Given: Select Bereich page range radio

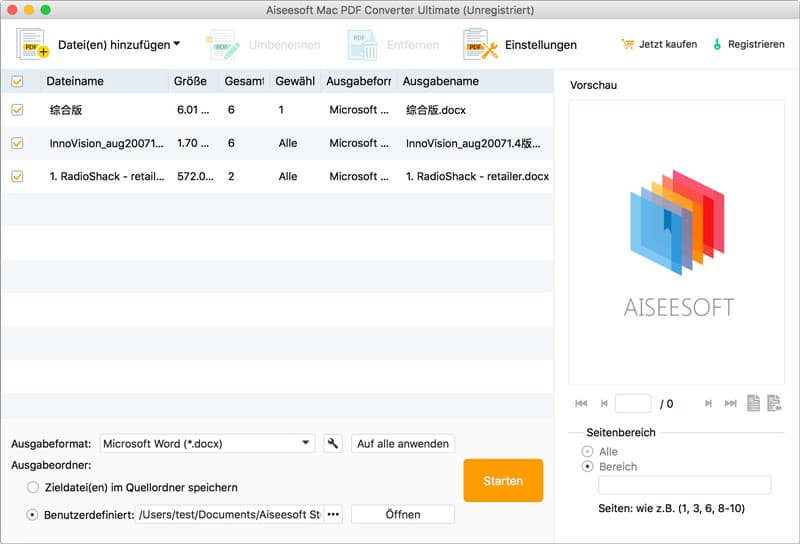Looking at the screenshot, I should (587, 466).
